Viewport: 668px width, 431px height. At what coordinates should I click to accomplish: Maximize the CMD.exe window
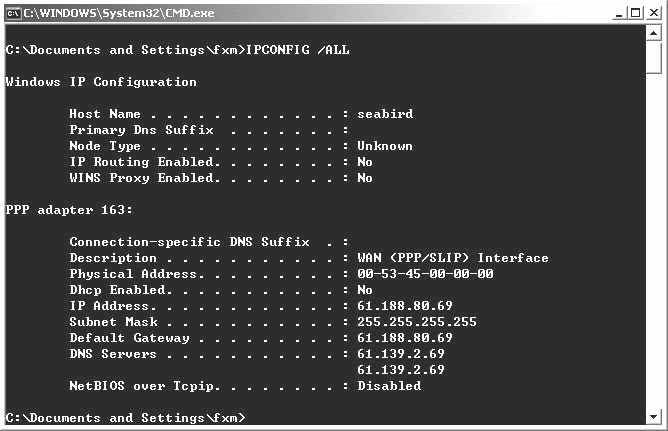tap(636, 11)
